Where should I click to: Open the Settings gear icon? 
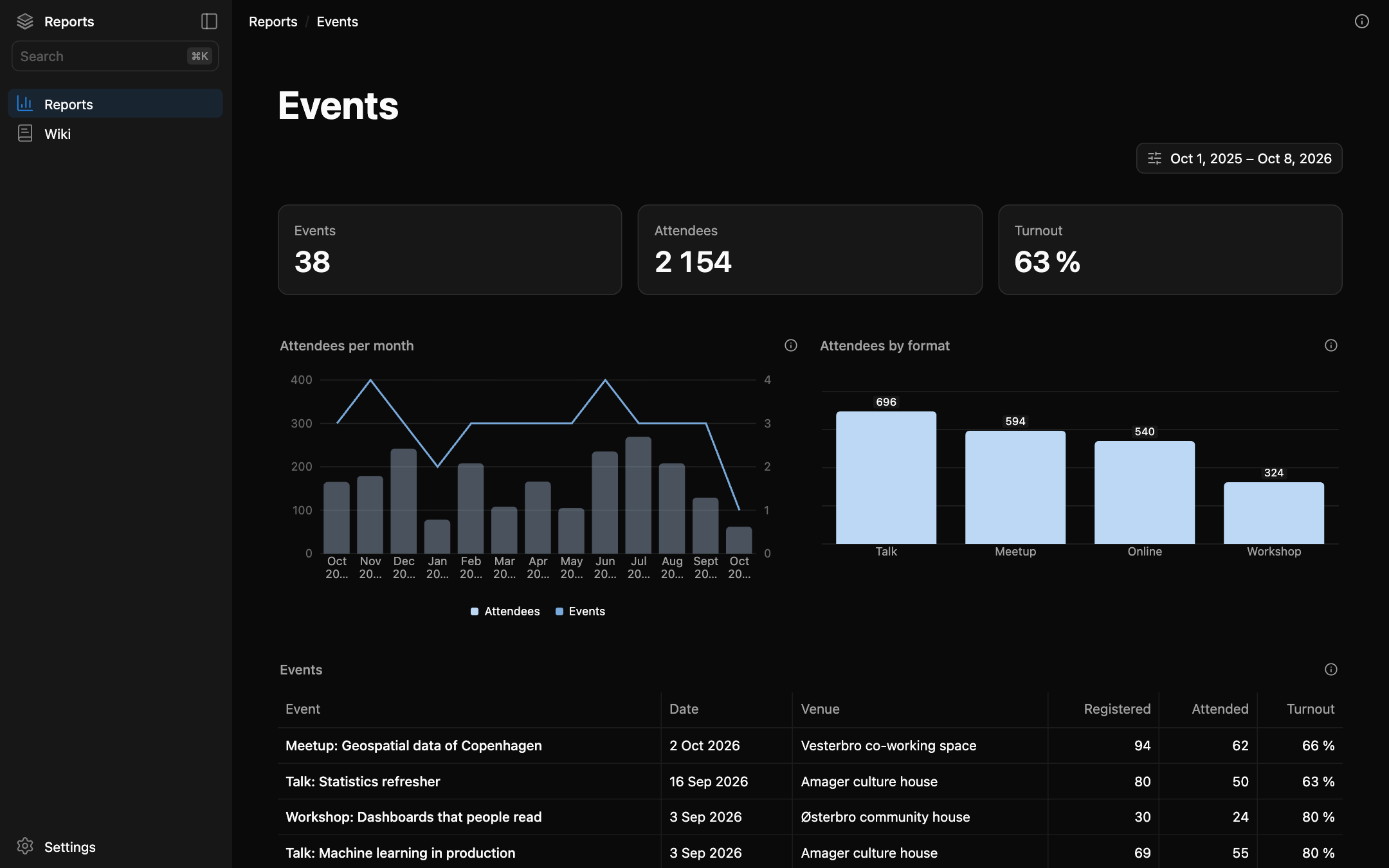pos(25,846)
